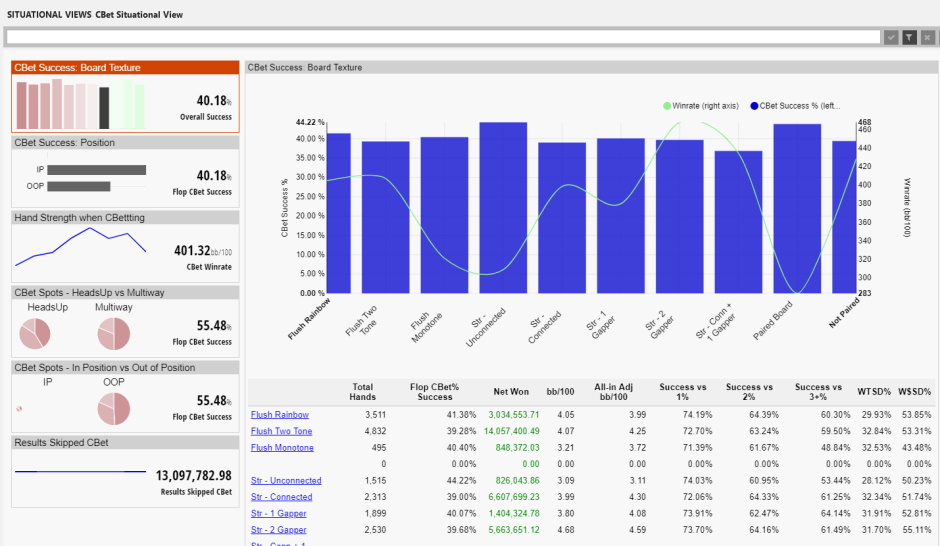
Task: Sort by Net Won column header
Action: coord(511,392)
